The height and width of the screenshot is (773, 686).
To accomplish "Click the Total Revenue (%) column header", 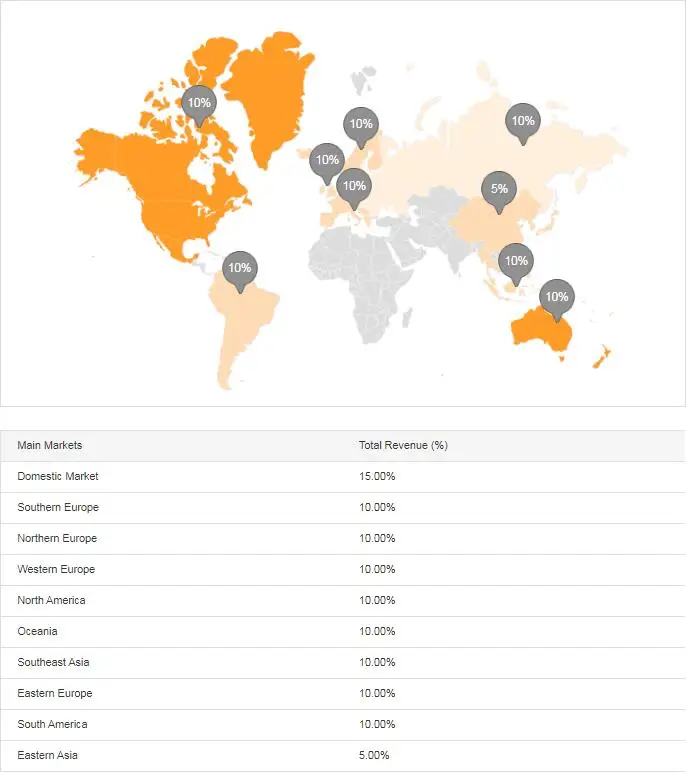I will (x=403, y=445).
